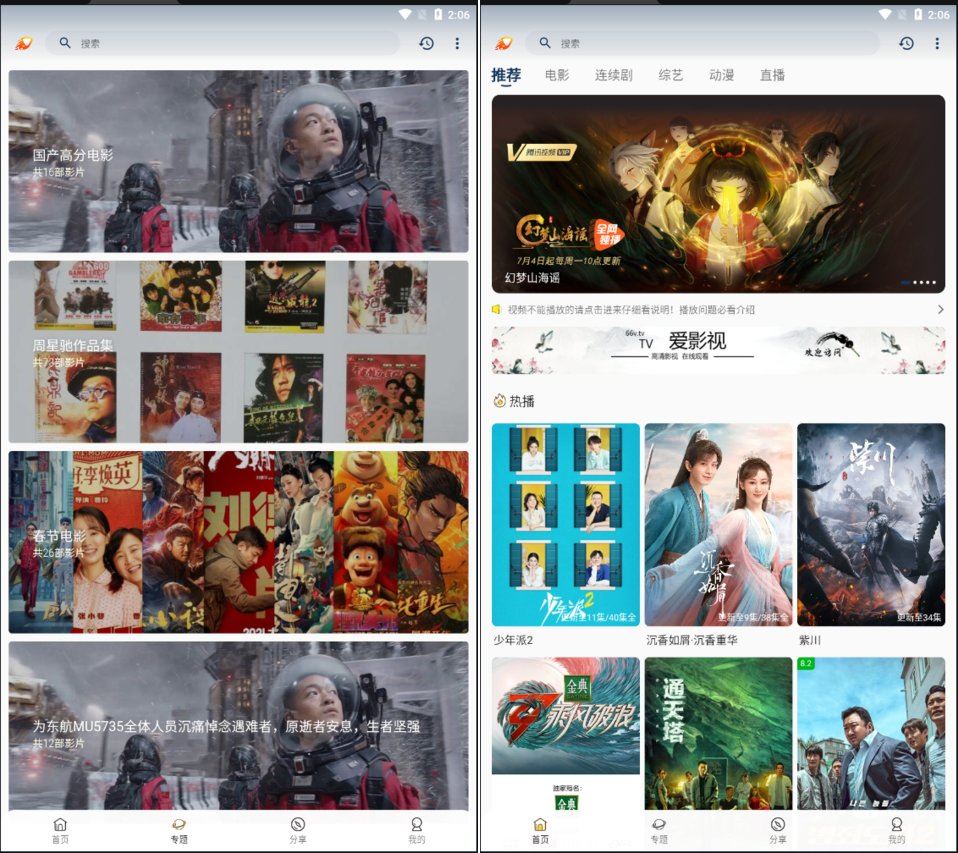Switch to the 直播 tab
The image size is (958, 853).
pos(772,75)
